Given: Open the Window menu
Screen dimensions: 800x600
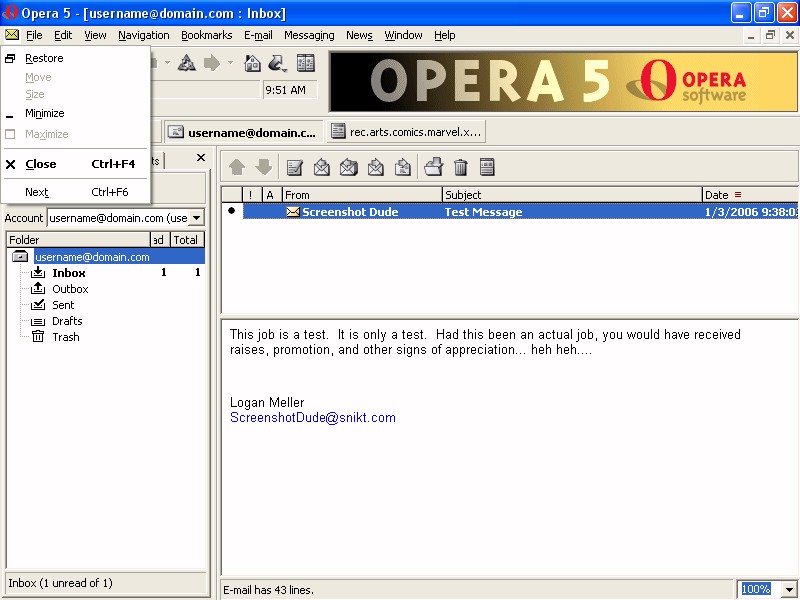Looking at the screenshot, I should tap(404, 35).
